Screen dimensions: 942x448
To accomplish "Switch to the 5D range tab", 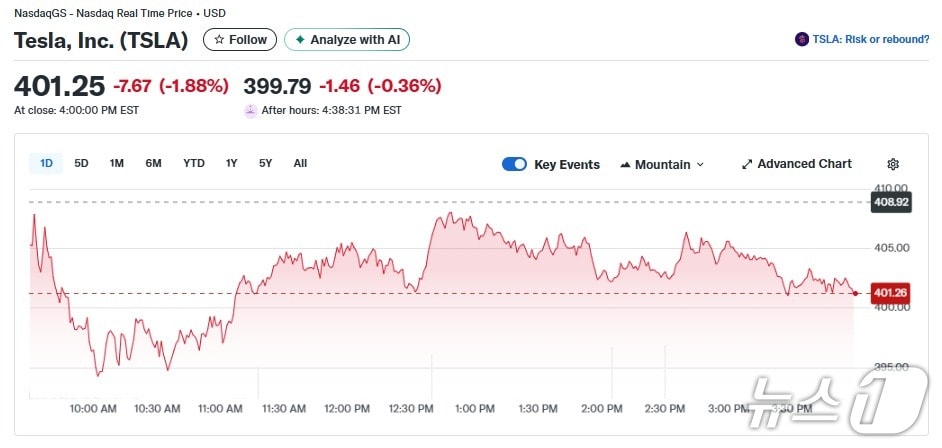I will pos(81,163).
